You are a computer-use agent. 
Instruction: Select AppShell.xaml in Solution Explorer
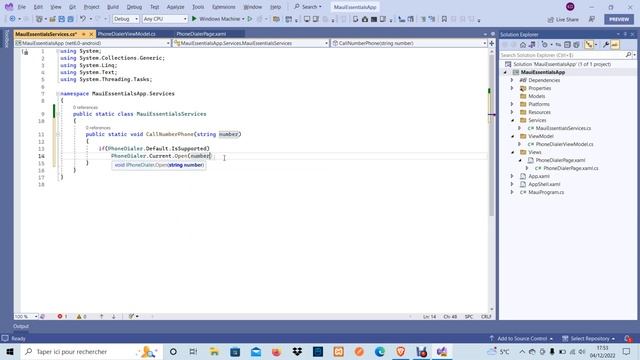(544, 184)
